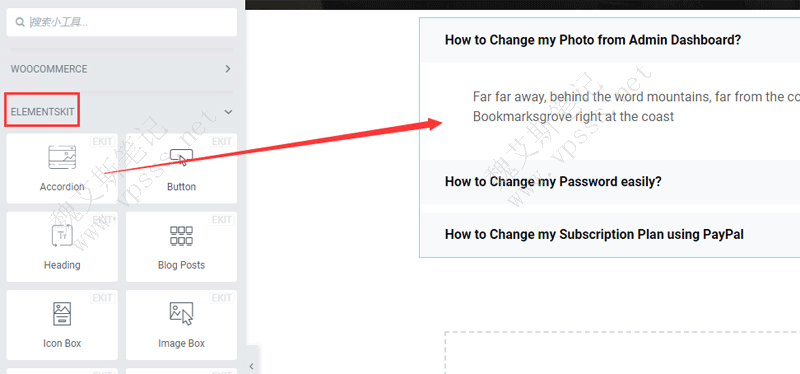Pick the Button widget icon
800x374 pixels.
click(181, 157)
